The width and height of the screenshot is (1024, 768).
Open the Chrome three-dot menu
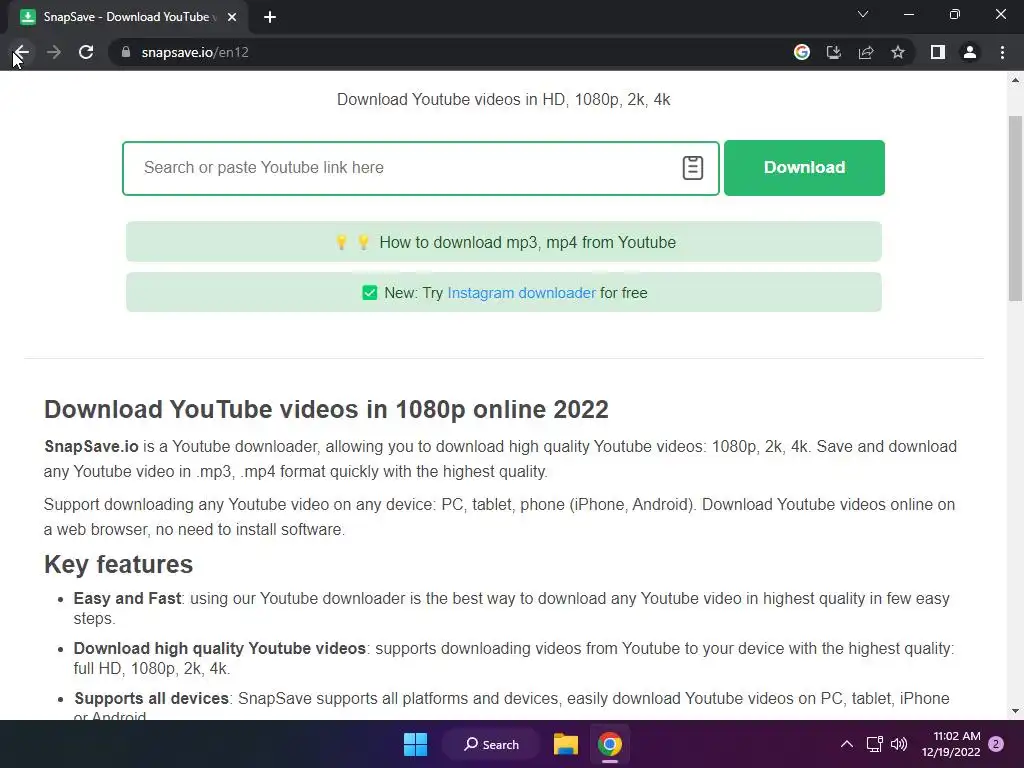tap(1002, 52)
